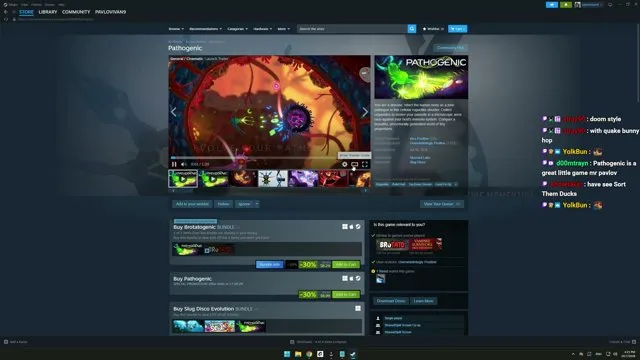640x360 pixels.
Task: Add Brotatogenic bundle to cart
Action: (346, 264)
